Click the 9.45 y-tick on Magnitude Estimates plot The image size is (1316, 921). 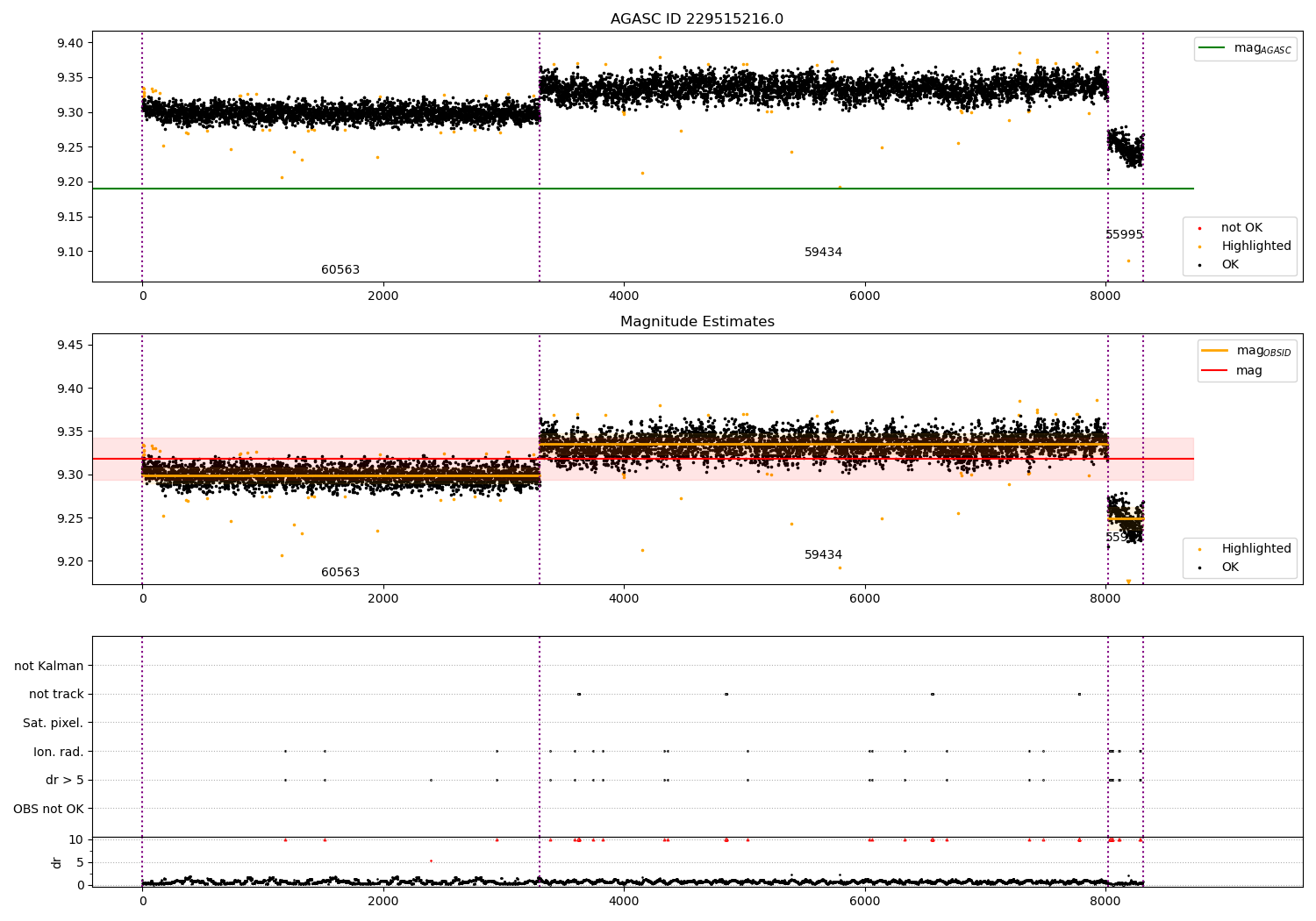pos(70,345)
